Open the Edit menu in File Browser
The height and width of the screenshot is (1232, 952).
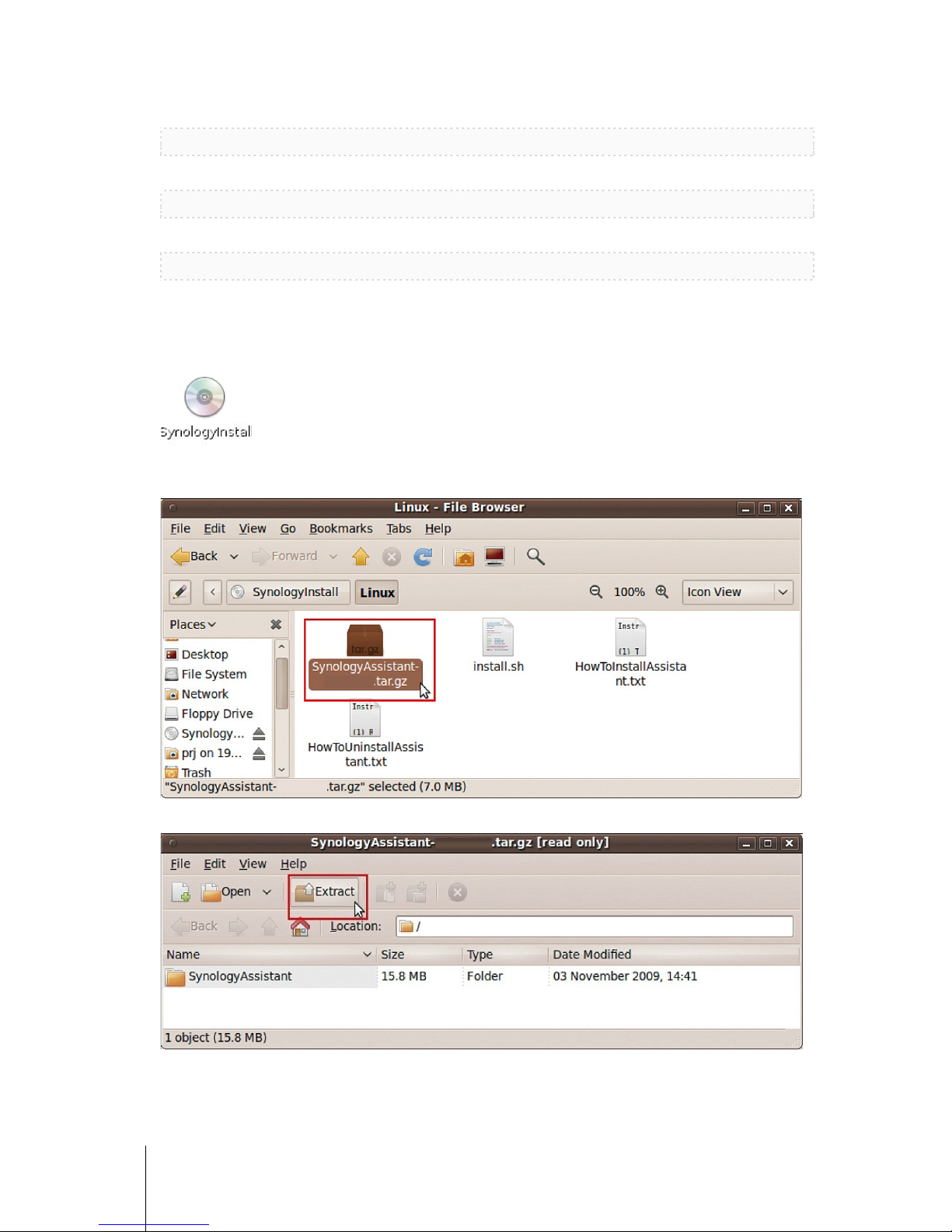tap(214, 529)
